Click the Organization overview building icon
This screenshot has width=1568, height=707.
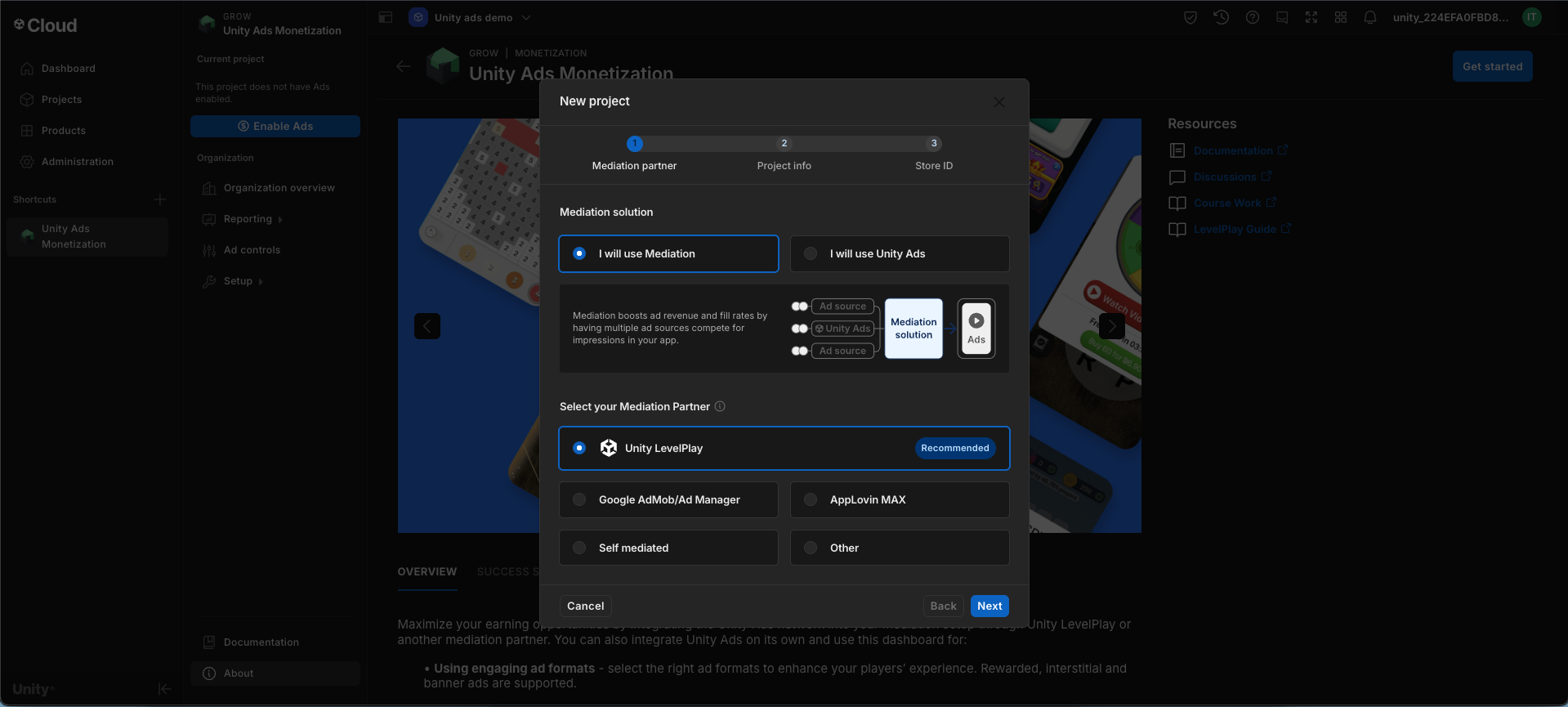pyautogui.click(x=209, y=188)
